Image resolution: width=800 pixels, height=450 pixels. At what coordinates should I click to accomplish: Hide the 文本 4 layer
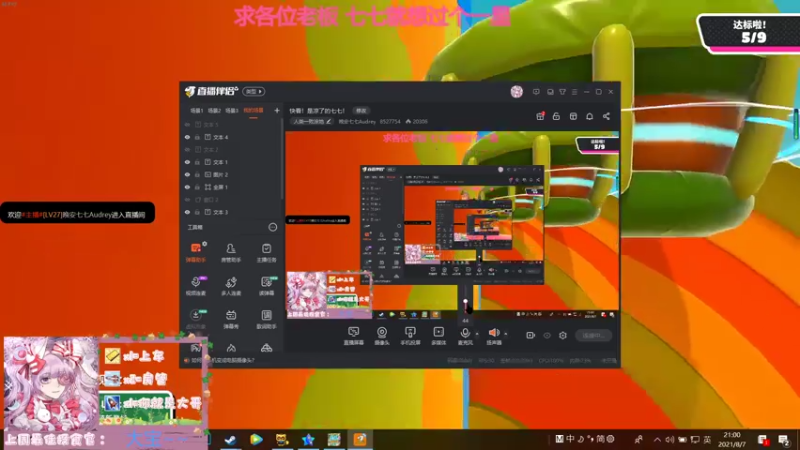click(x=187, y=137)
